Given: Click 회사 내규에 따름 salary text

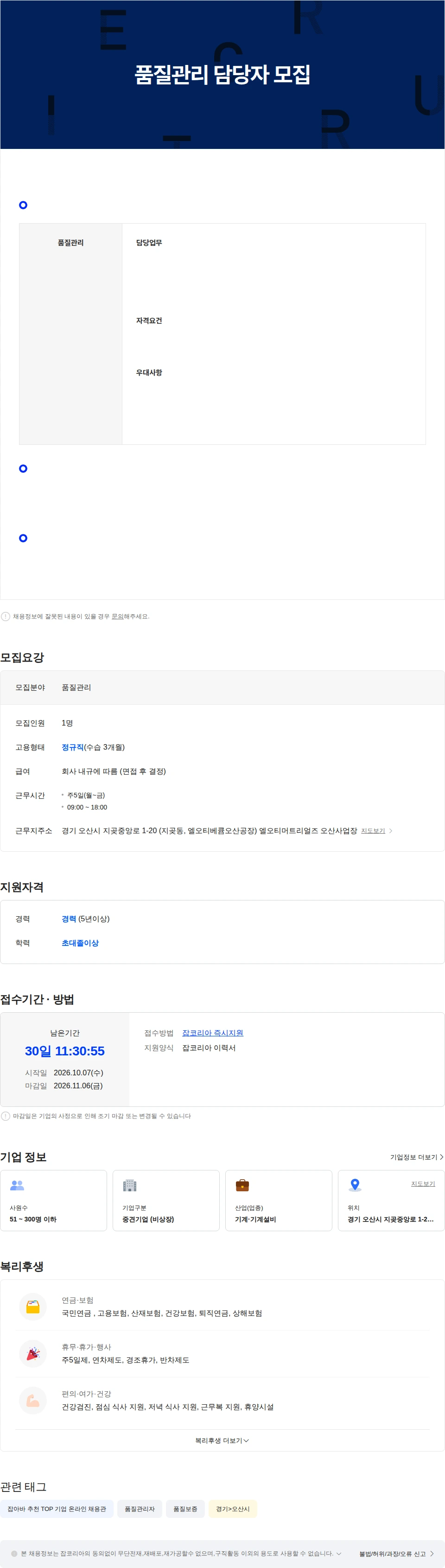Looking at the screenshot, I should tap(114, 771).
